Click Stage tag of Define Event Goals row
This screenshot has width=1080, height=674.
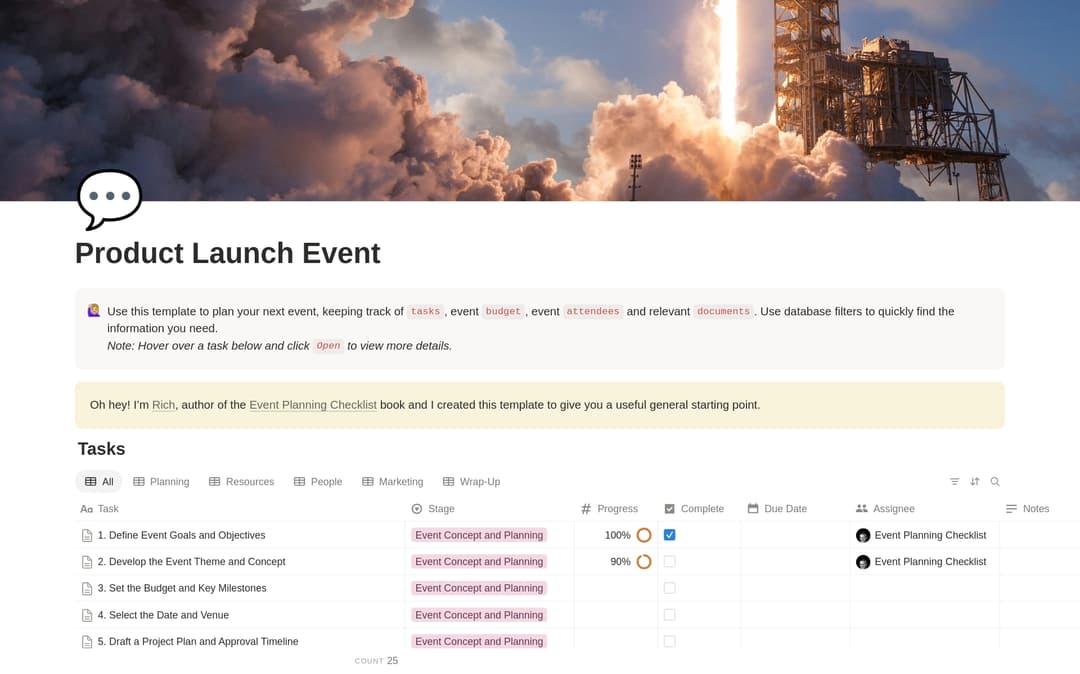(x=479, y=535)
